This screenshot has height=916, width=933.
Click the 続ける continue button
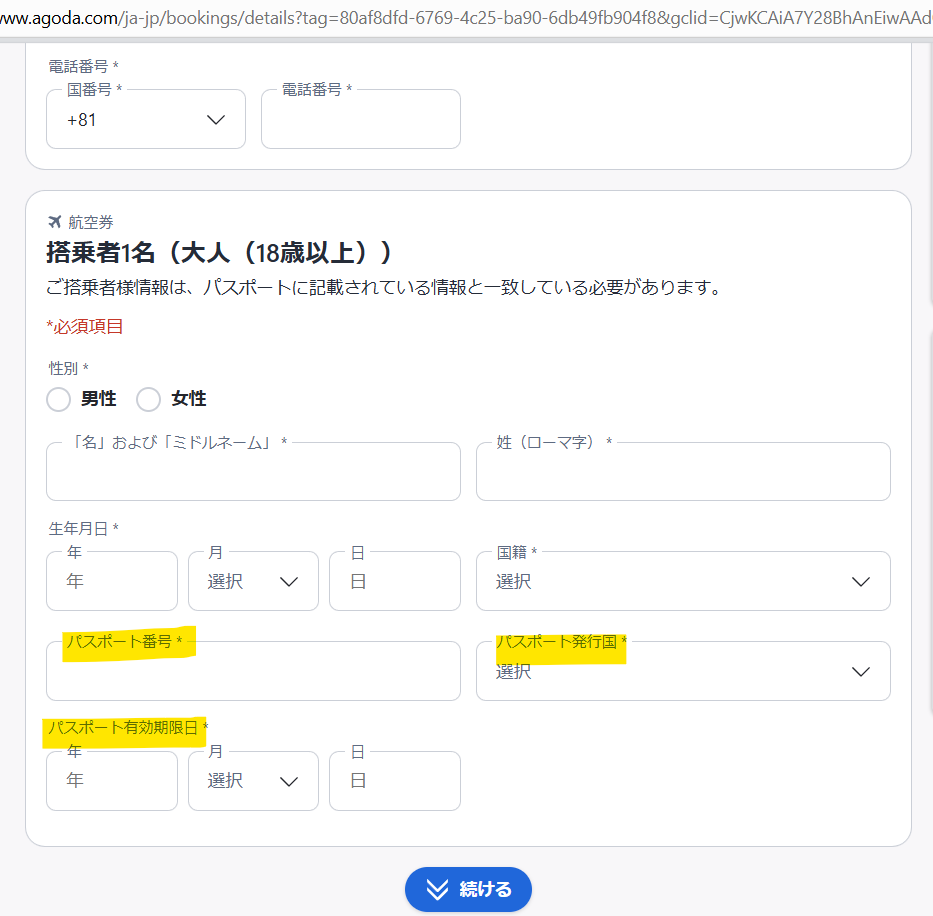(468, 889)
